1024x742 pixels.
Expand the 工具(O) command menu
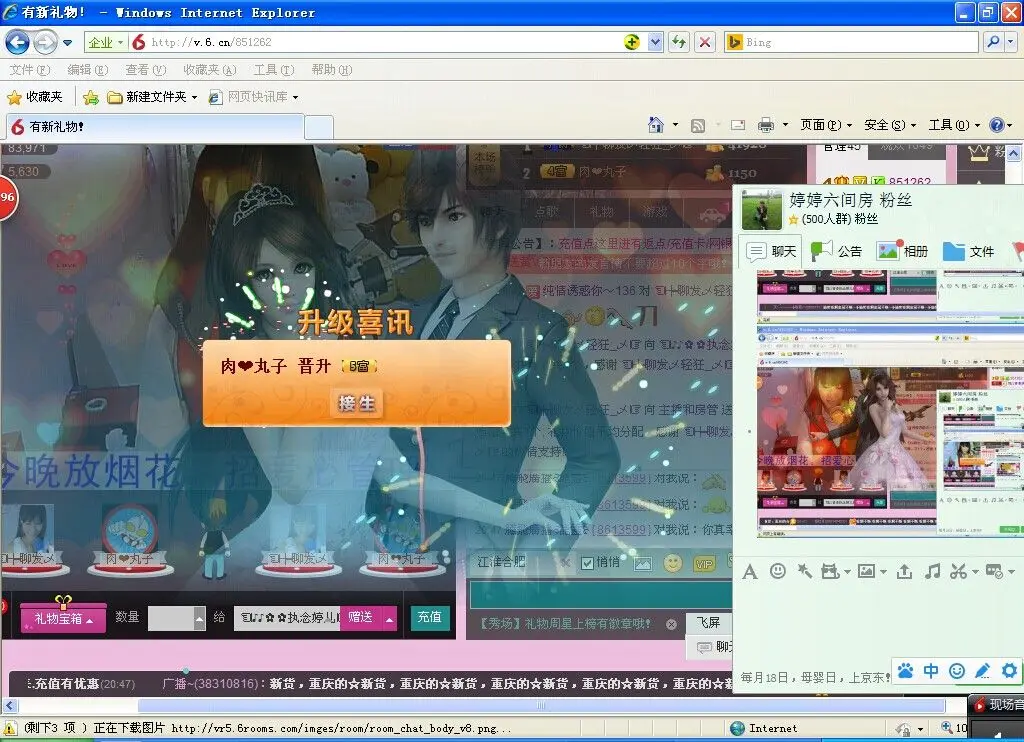point(954,125)
